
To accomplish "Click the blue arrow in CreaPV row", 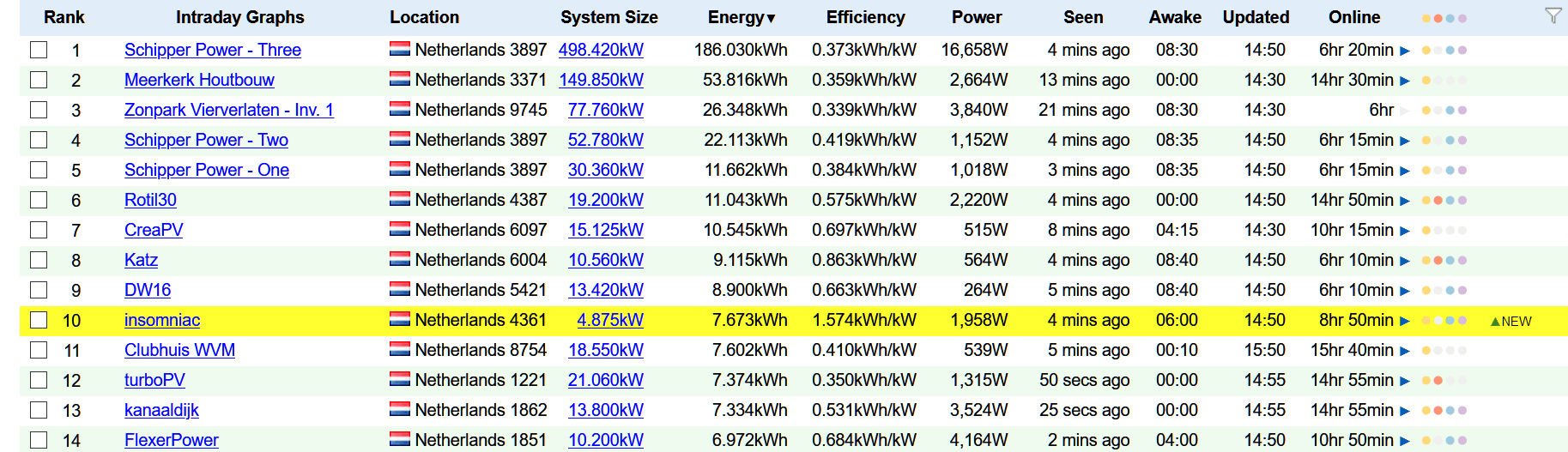I will click(1405, 231).
